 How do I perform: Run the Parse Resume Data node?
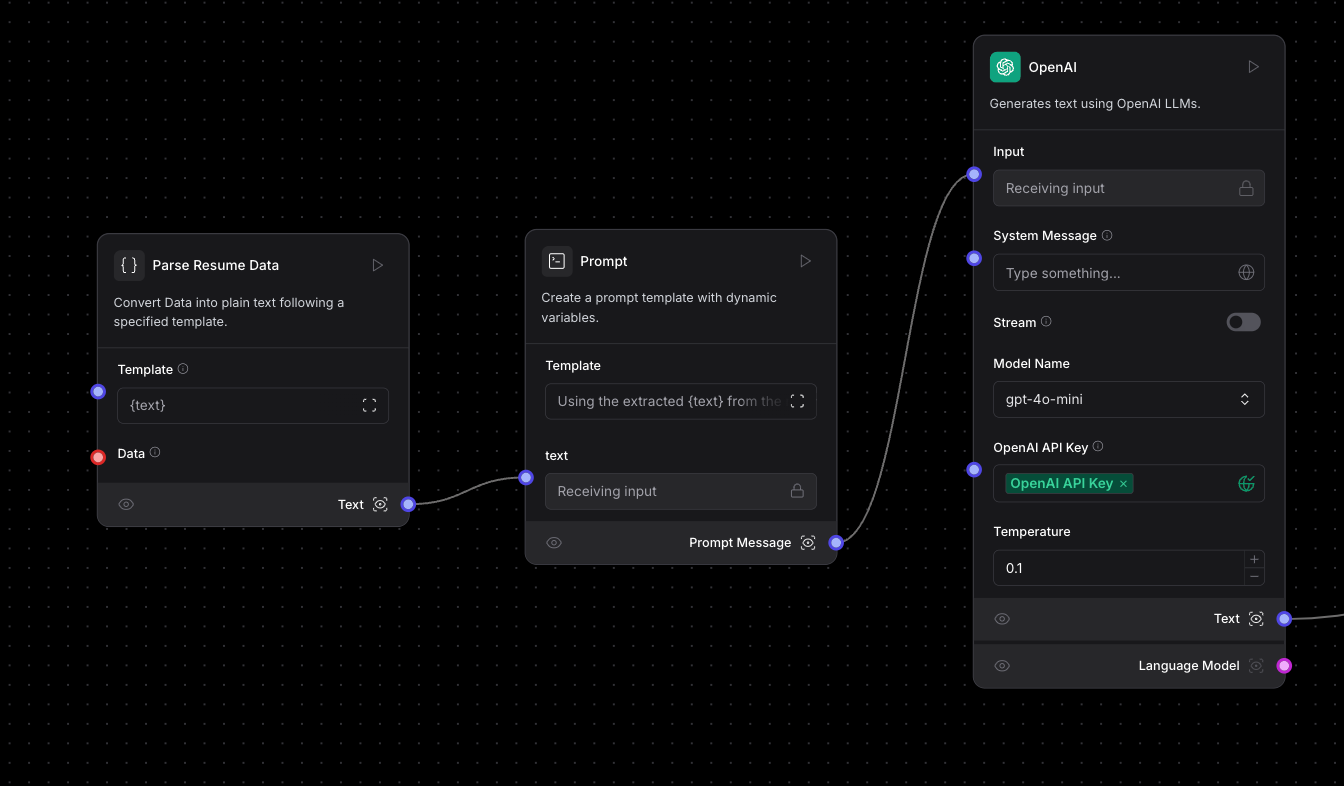pos(377,265)
